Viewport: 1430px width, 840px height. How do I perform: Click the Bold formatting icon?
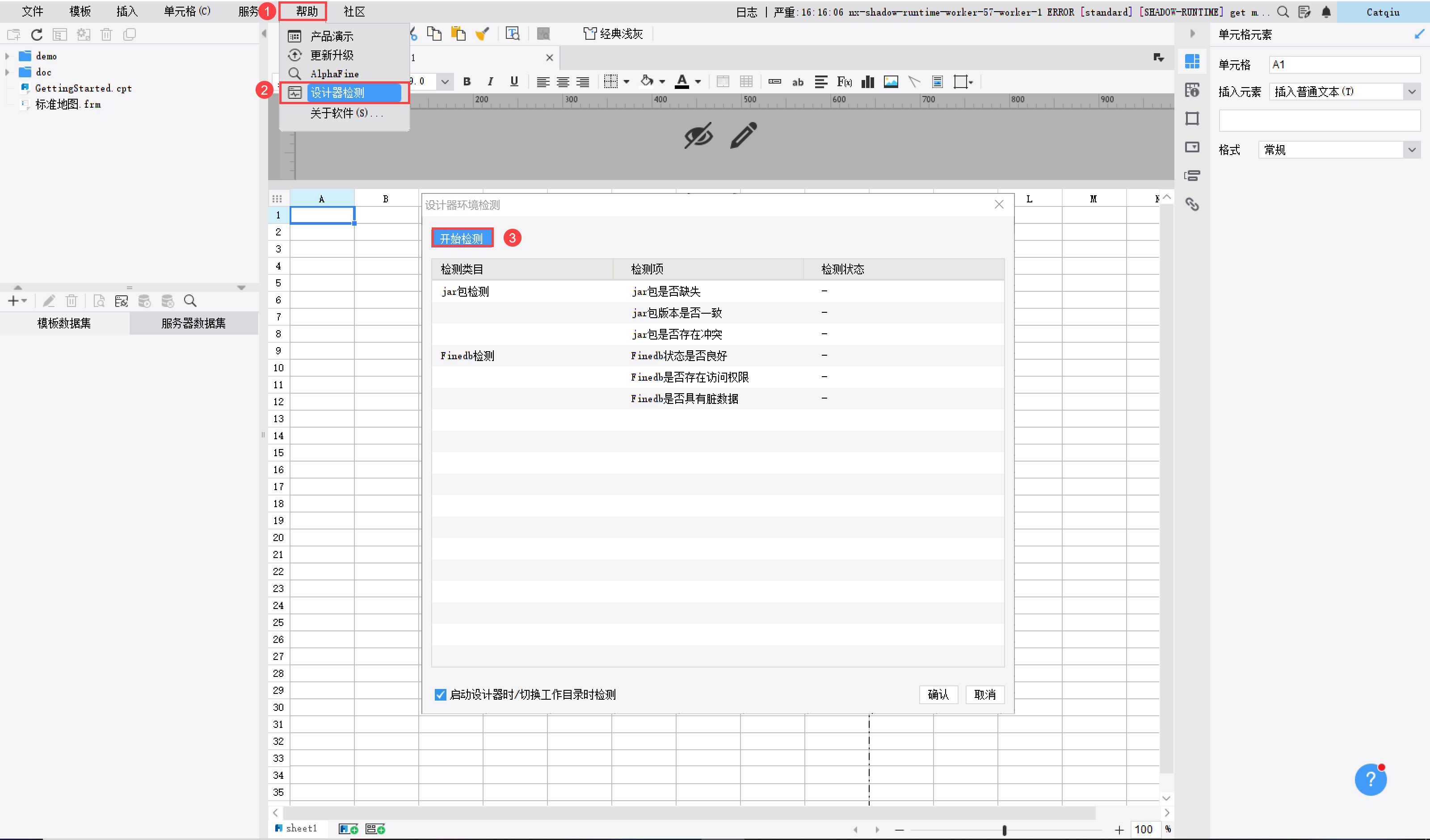(x=467, y=82)
